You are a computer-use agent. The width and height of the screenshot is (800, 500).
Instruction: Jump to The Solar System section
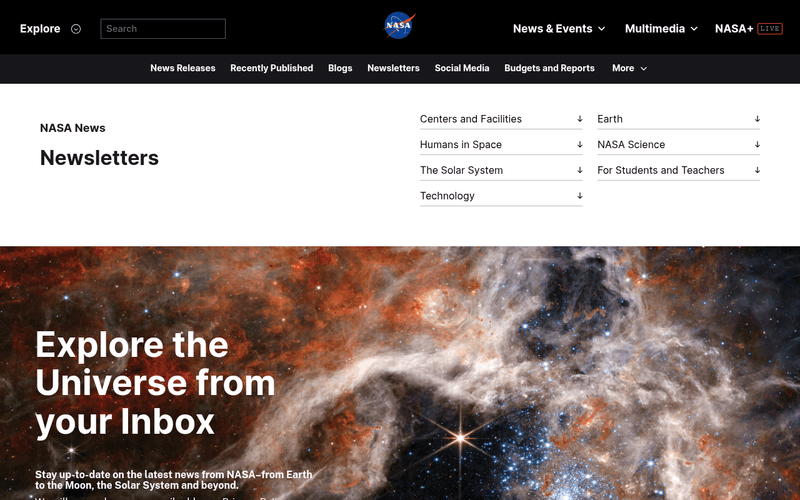pos(501,170)
